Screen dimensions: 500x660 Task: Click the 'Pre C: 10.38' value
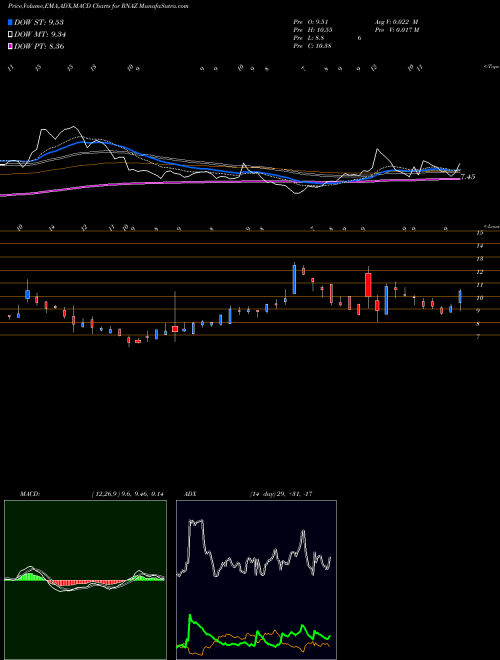pos(312,46)
